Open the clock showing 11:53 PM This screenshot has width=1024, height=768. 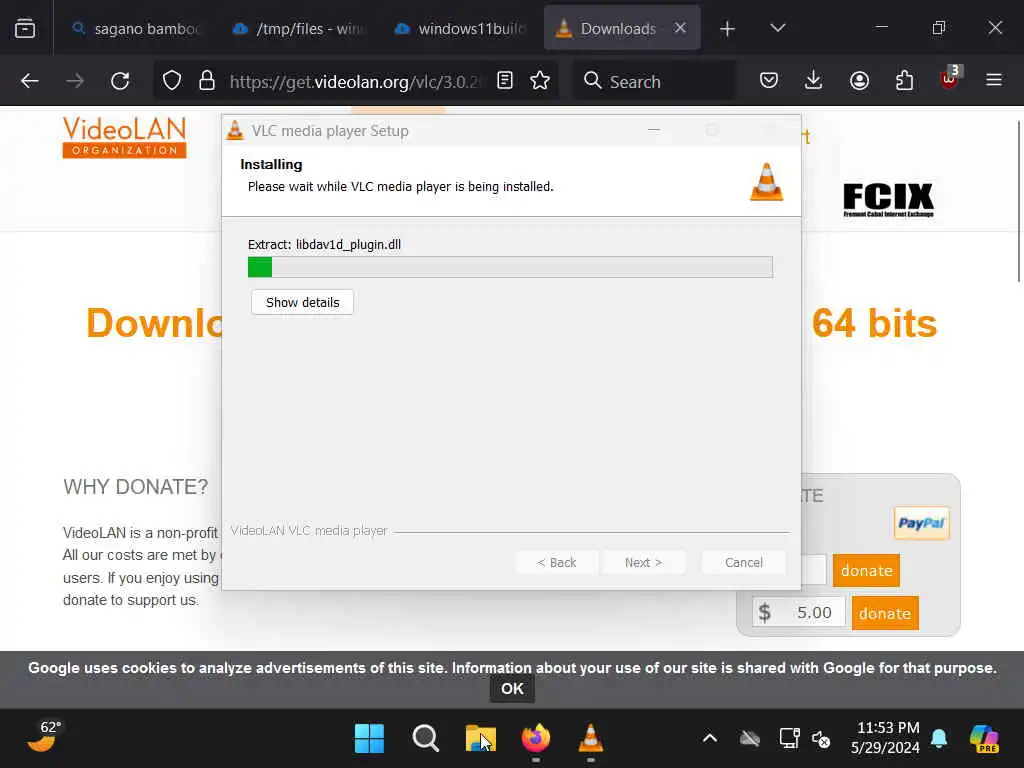pos(886,737)
